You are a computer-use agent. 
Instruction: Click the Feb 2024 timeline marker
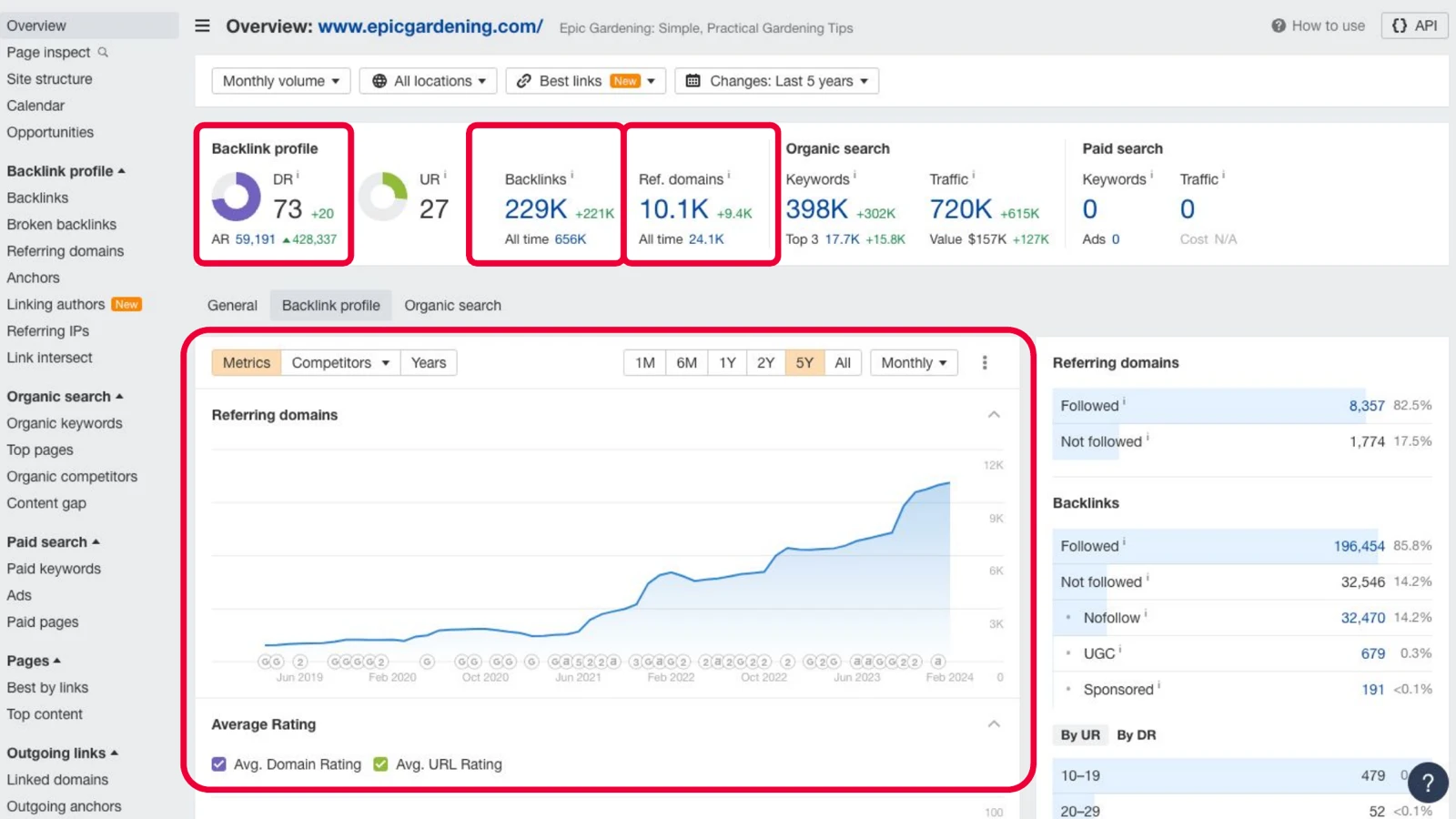tap(938, 662)
